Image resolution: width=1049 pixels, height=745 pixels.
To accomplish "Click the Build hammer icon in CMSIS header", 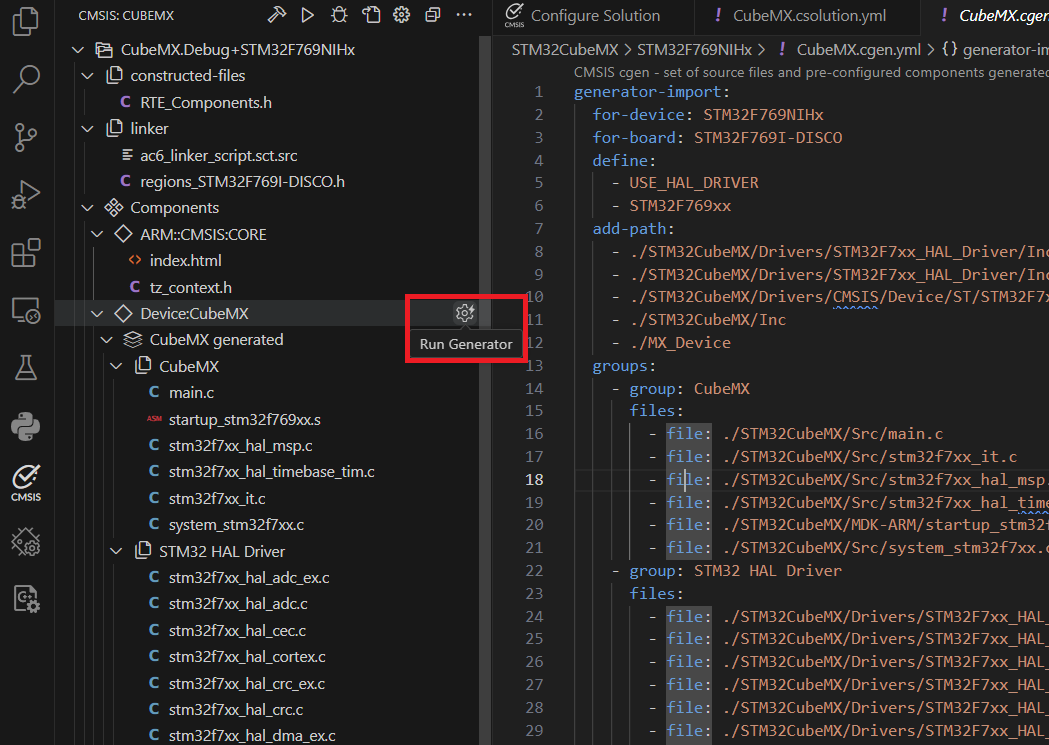I will [x=276, y=15].
